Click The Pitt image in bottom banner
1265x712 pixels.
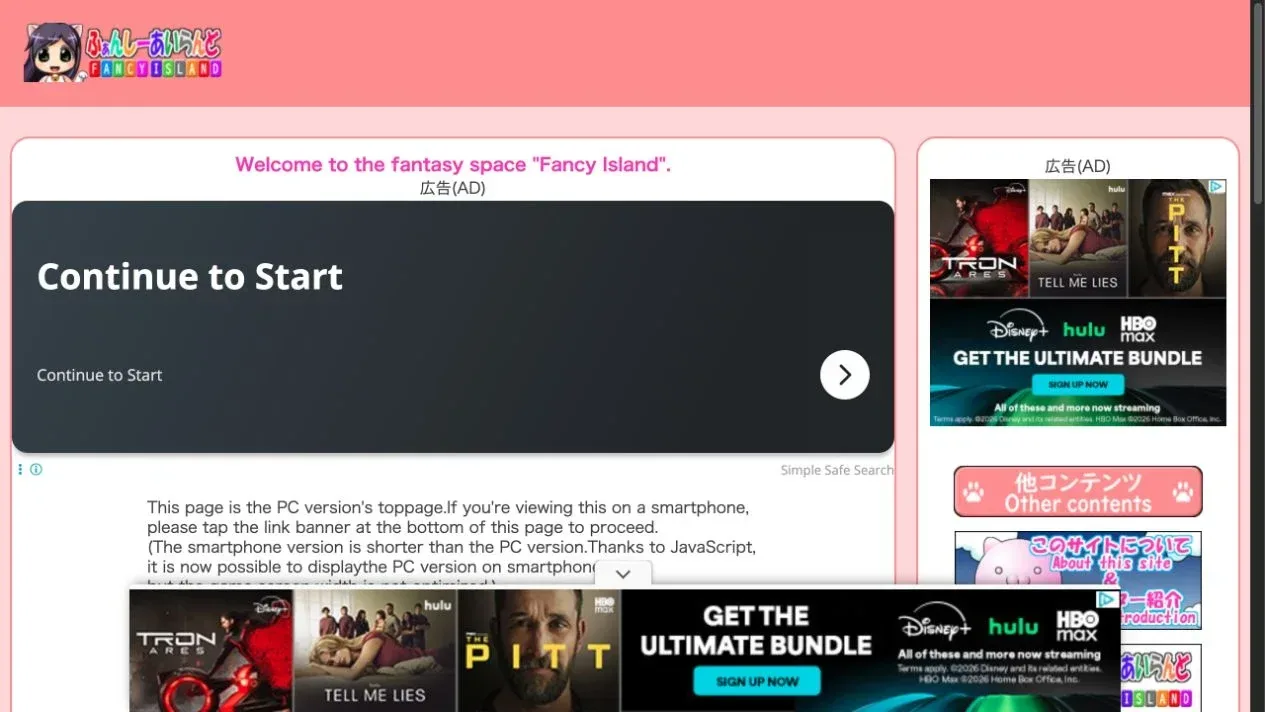click(x=539, y=650)
